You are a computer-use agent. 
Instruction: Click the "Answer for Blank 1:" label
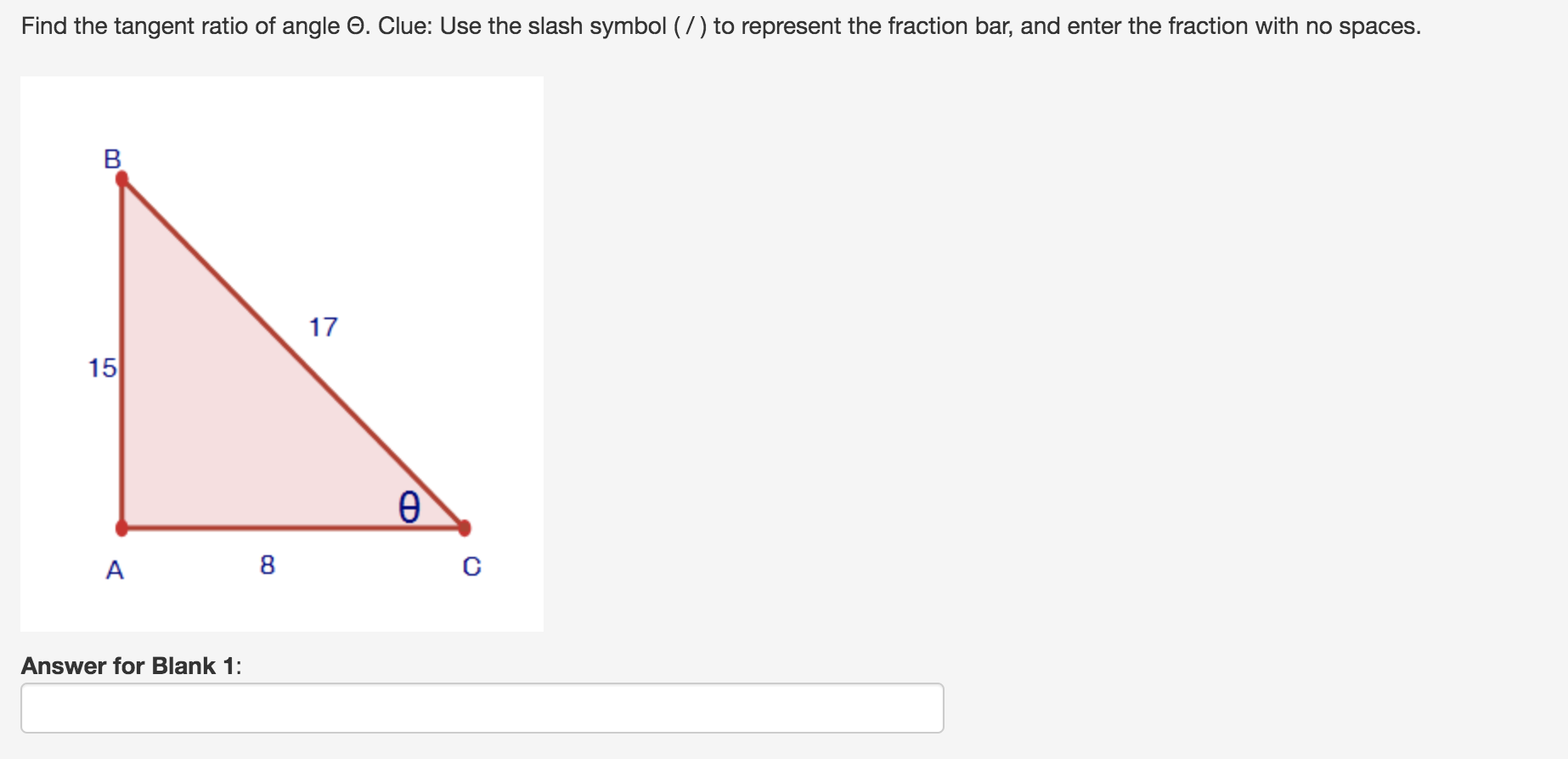click(x=132, y=666)
